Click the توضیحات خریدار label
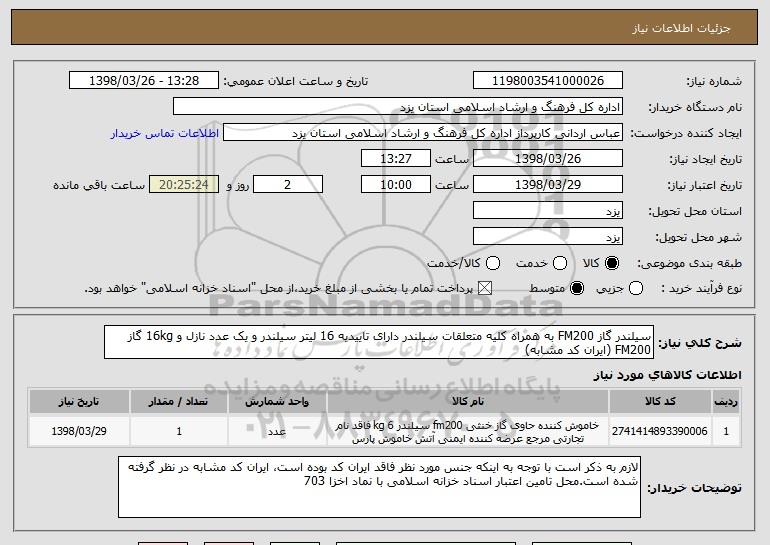This screenshot has width=770, height=545. click(x=694, y=488)
